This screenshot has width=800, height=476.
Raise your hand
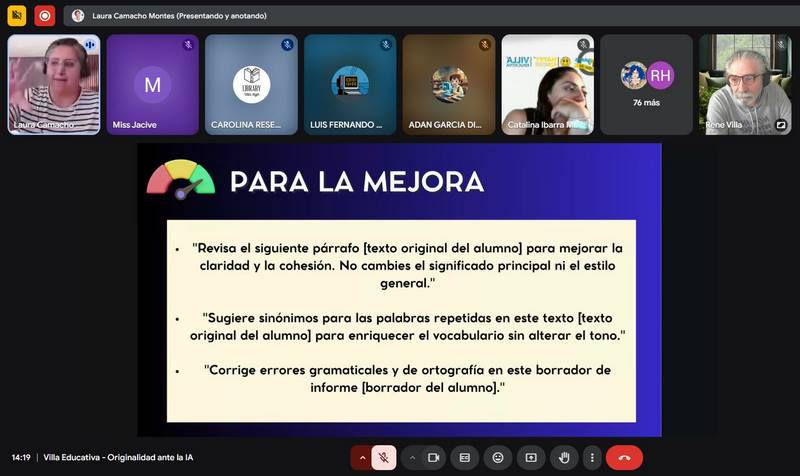click(x=564, y=457)
